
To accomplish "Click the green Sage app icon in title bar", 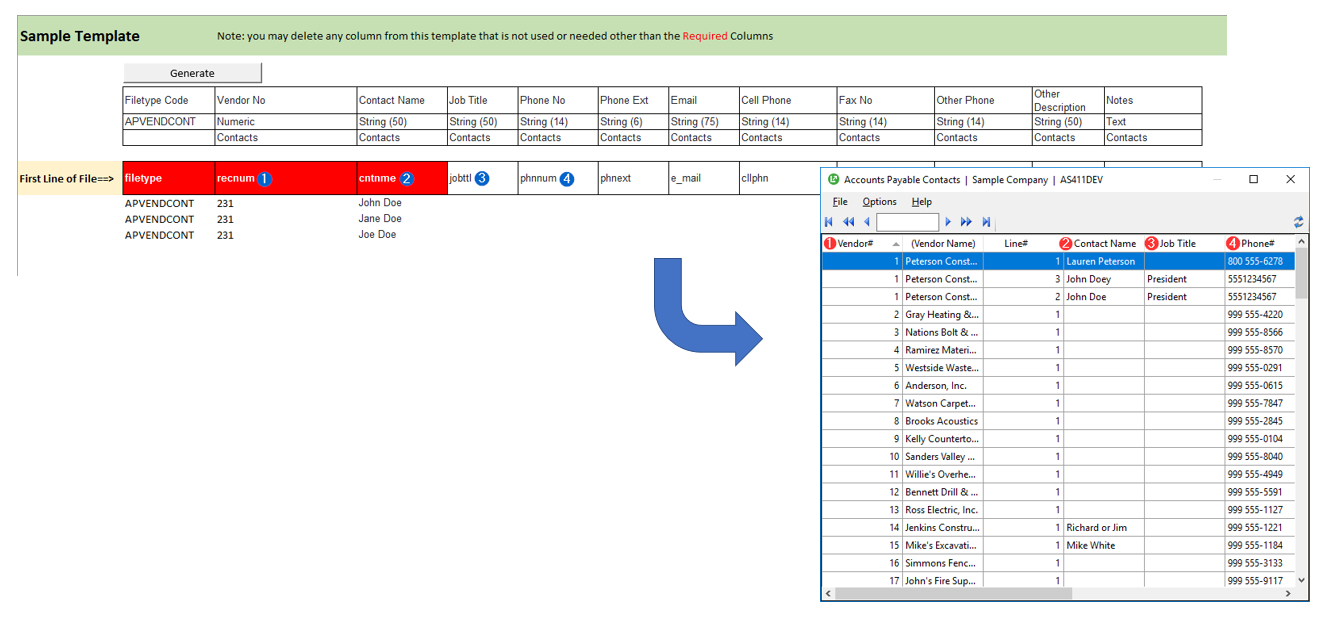I will click(832, 180).
